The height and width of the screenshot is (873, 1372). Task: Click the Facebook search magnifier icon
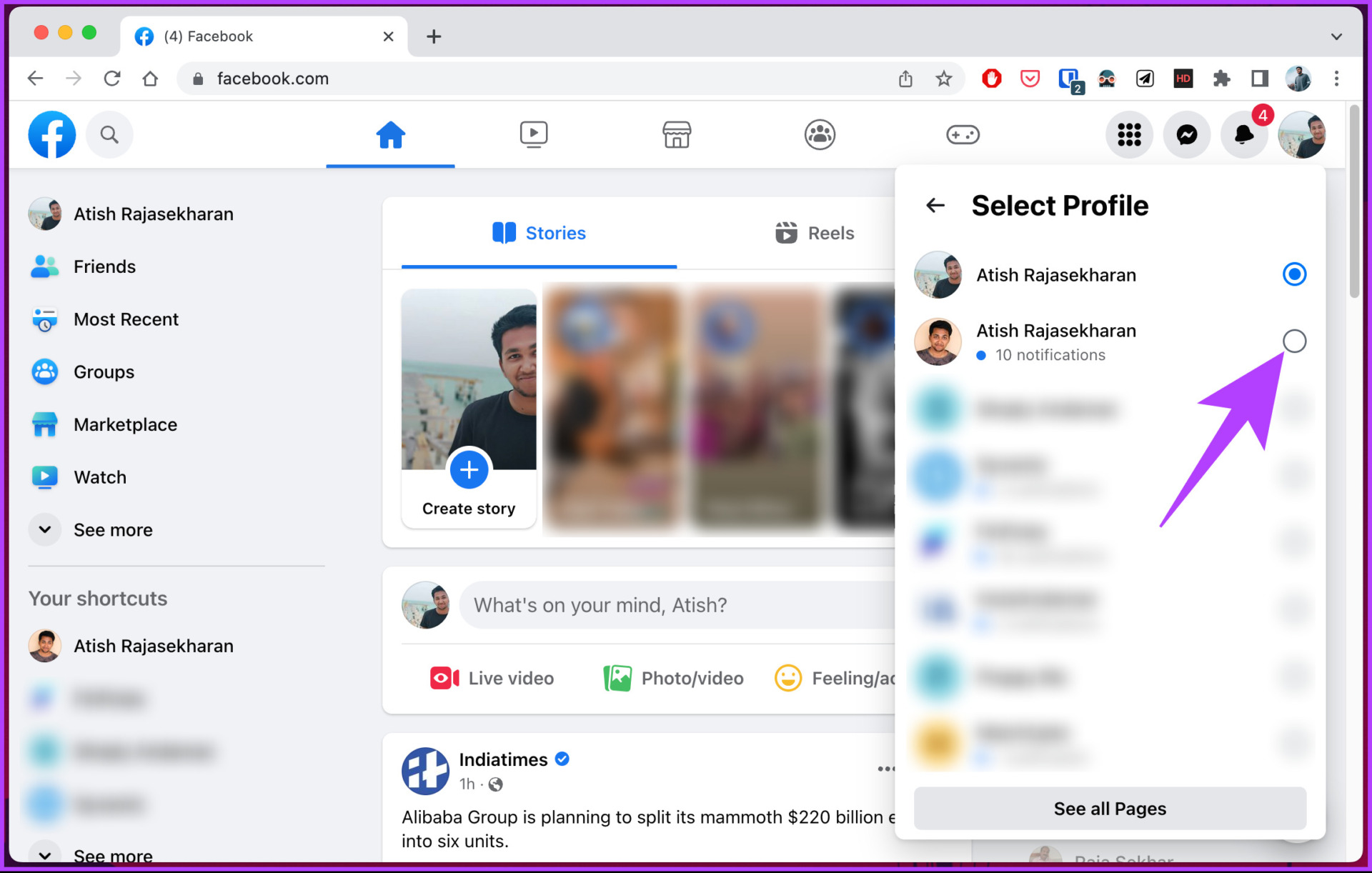coord(109,134)
